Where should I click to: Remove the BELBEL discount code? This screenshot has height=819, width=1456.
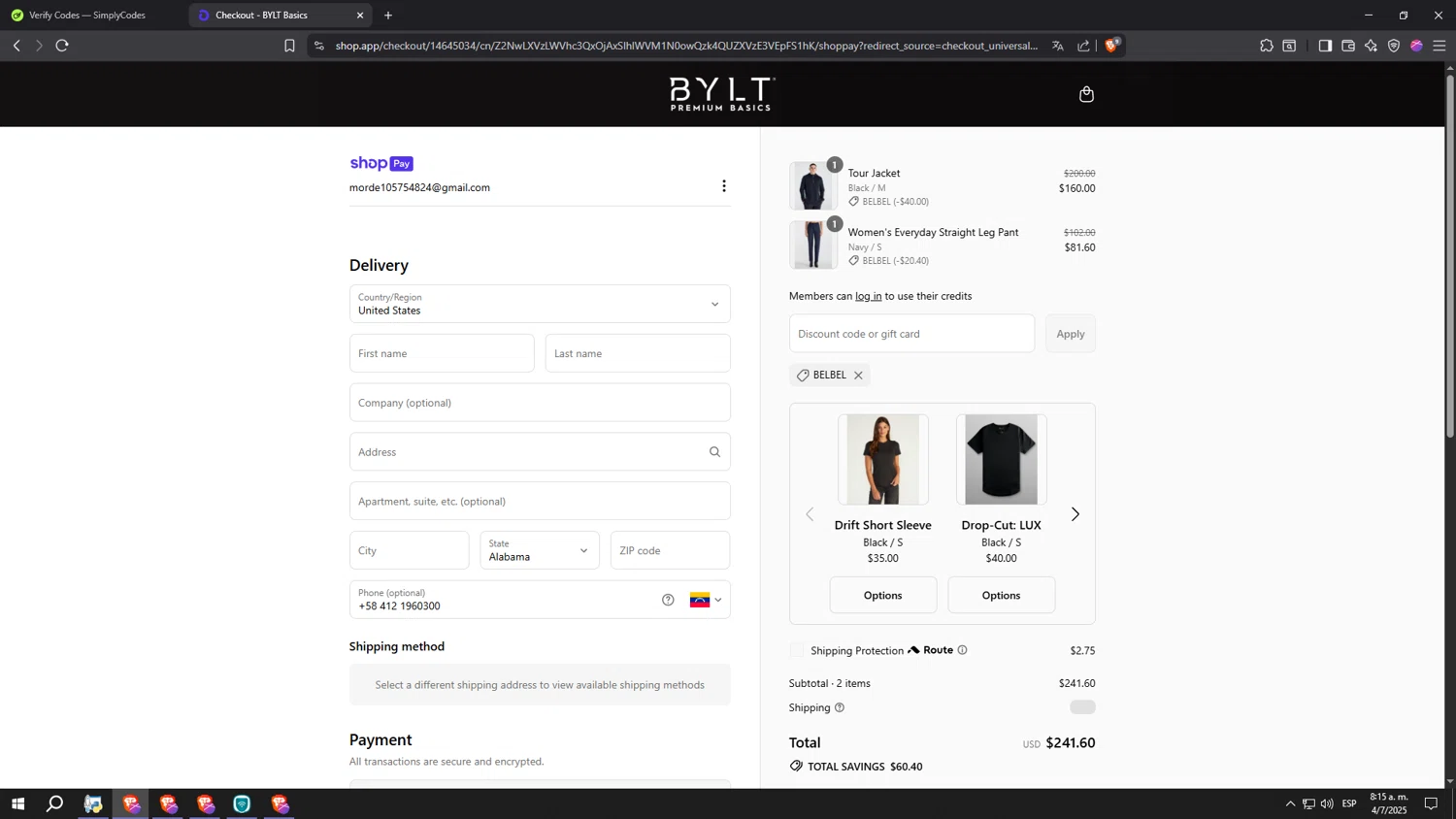click(x=858, y=376)
